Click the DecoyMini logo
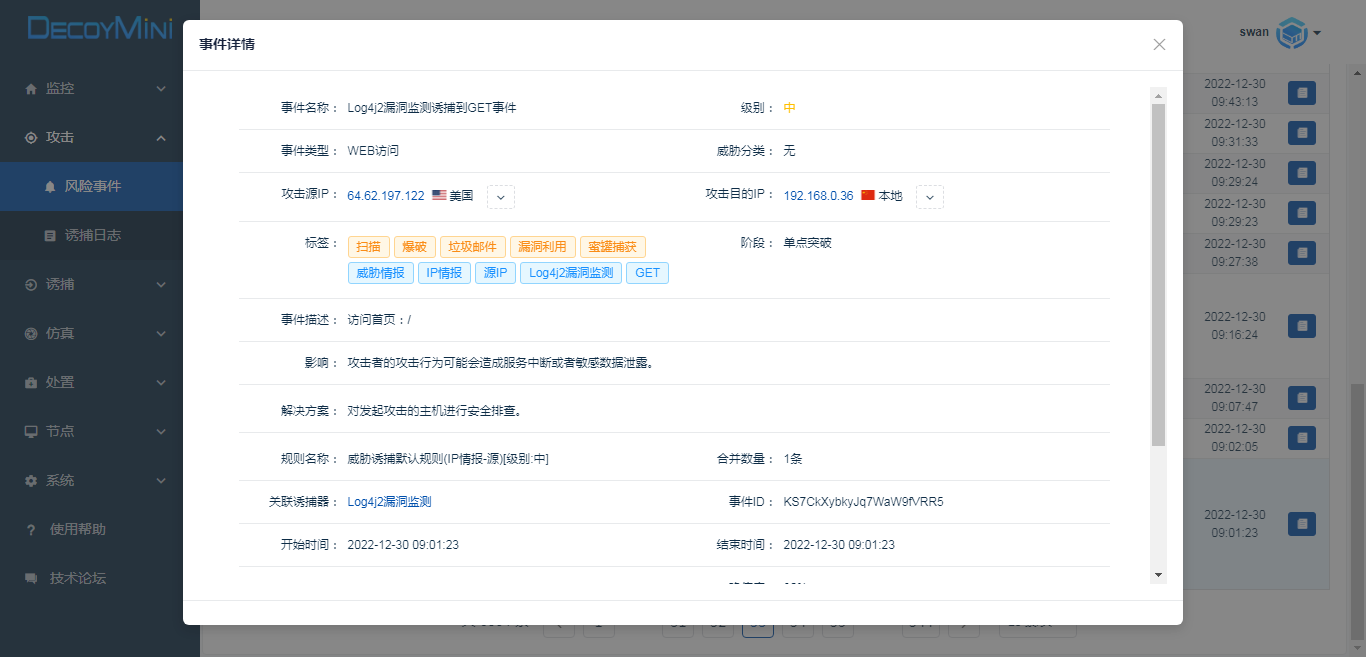The image size is (1366, 657). coord(100,28)
